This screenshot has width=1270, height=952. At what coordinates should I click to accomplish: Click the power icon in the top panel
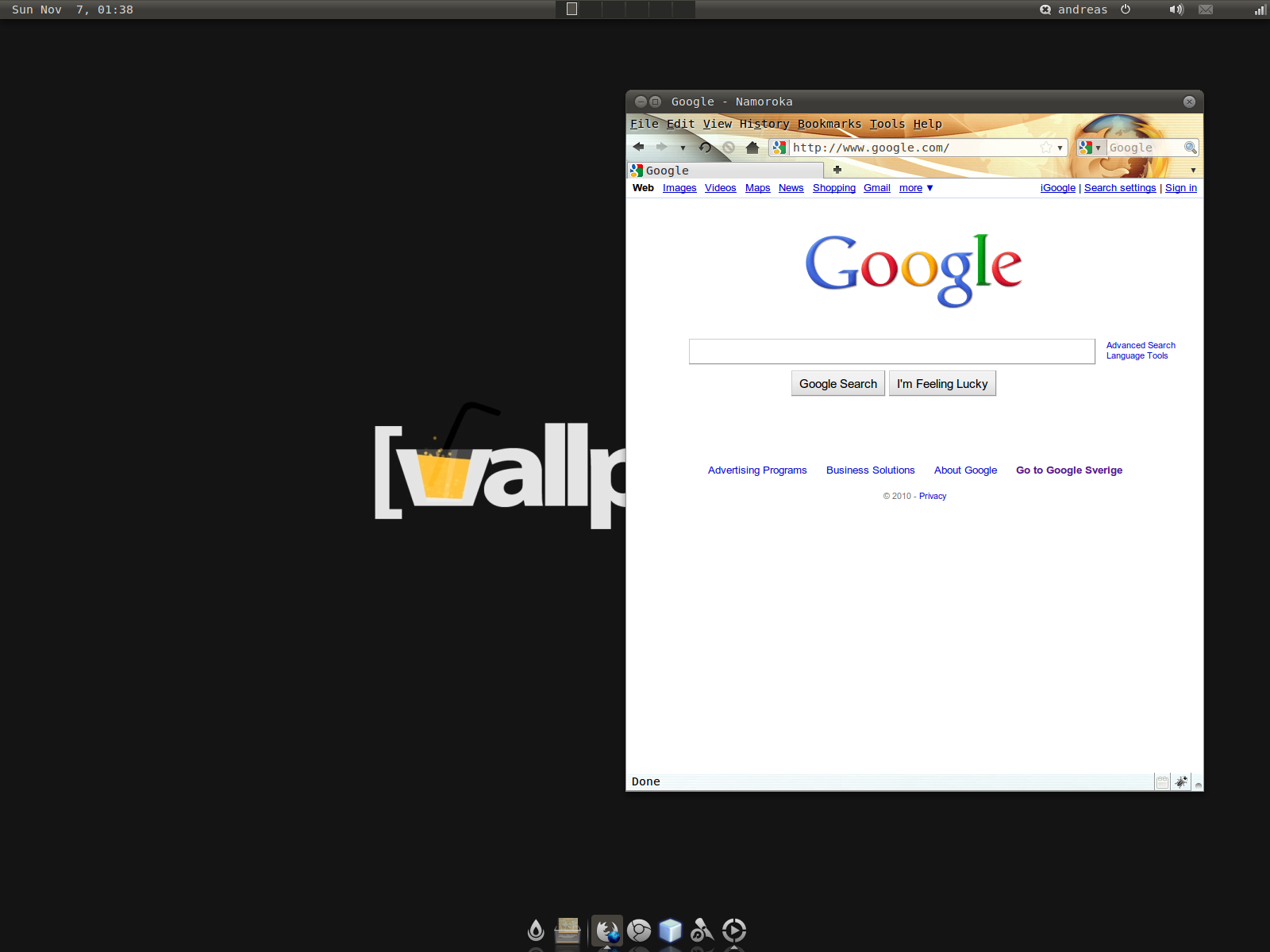(x=1126, y=10)
